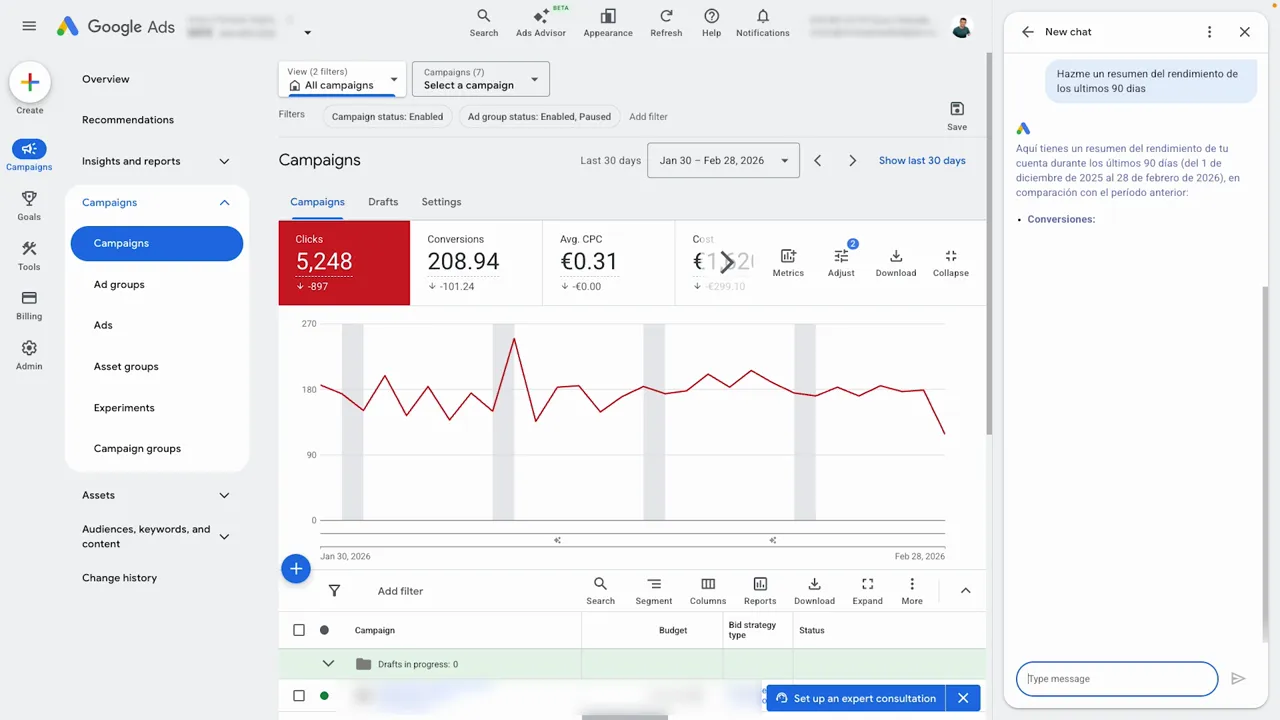Image resolution: width=1280 pixels, height=720 pixels.
Task: Click the Search icon in top bar
Action: (x=484, y=22)
